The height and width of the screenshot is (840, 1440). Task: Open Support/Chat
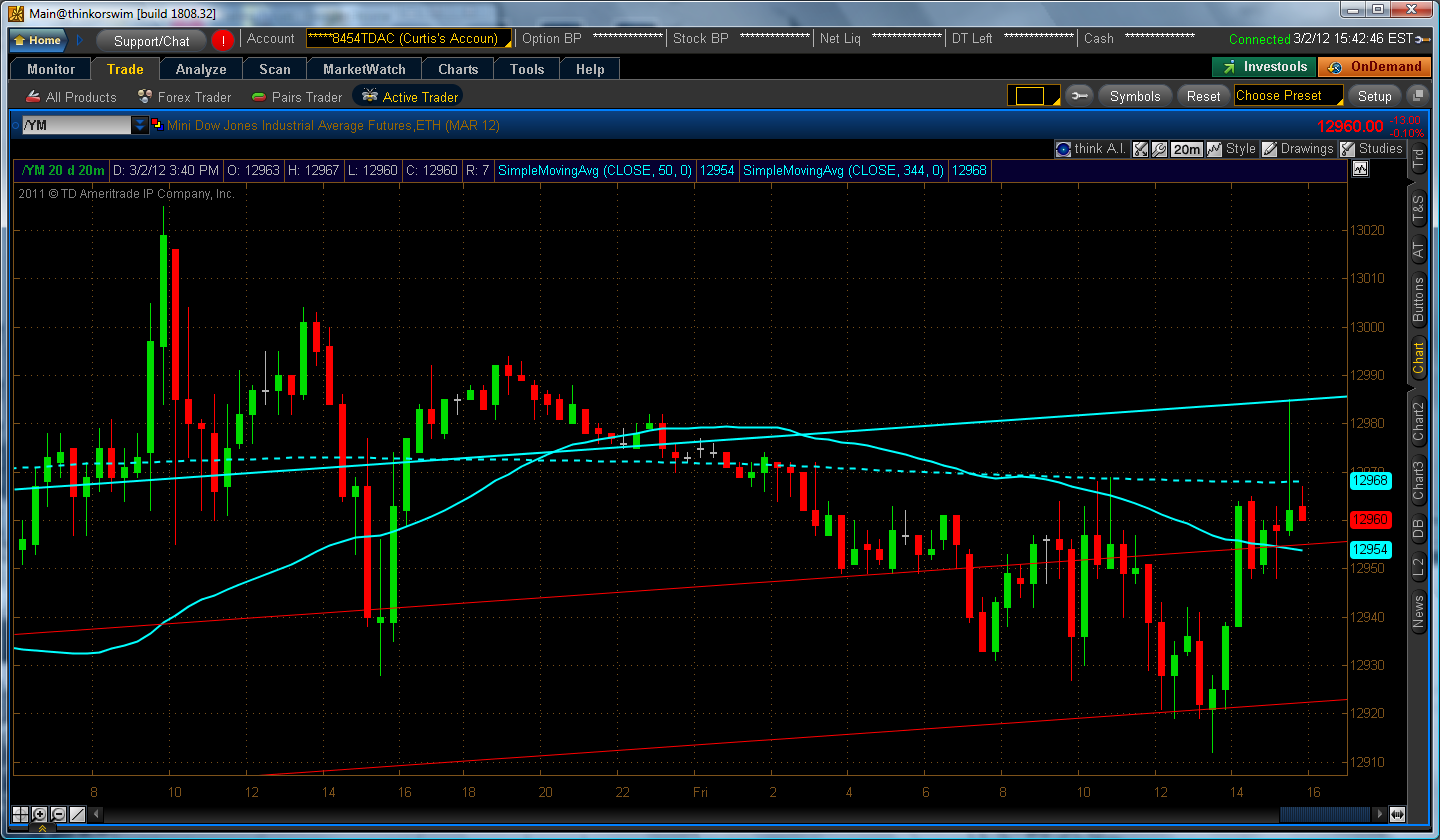point(151,41)
